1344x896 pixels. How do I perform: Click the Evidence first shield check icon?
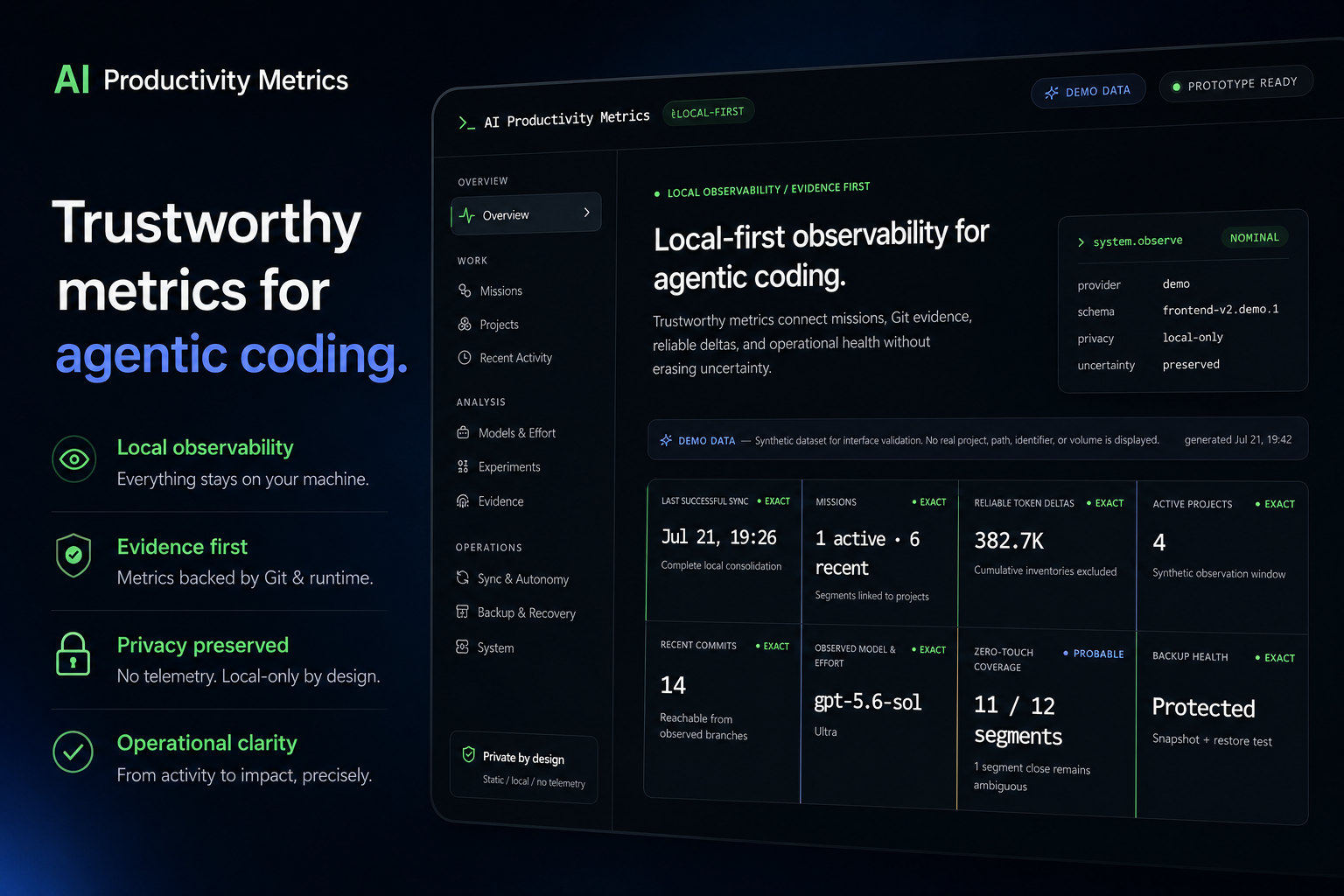(73, 555)
